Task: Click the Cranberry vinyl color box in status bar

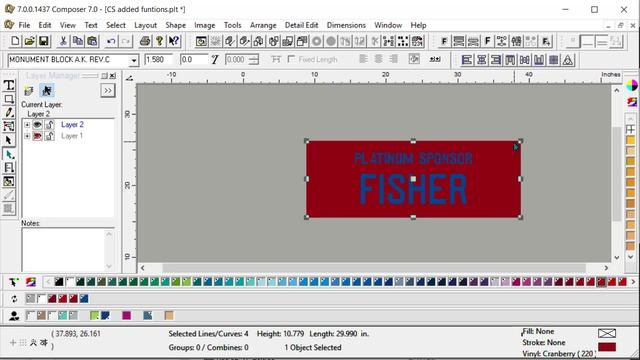Action: [x=607, y=347]
